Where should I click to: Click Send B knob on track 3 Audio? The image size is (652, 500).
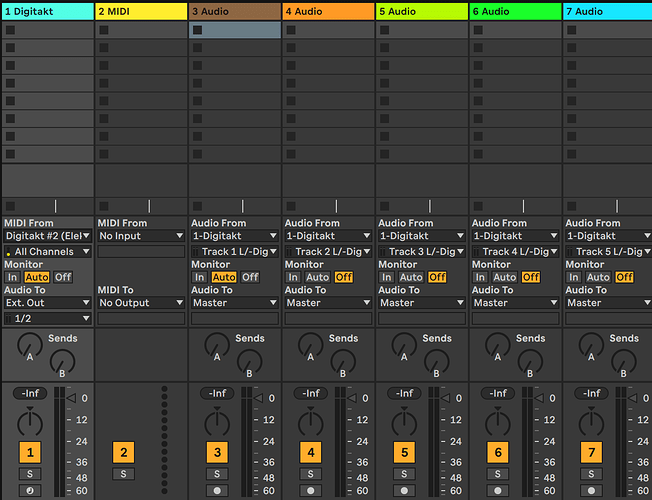coord(249,363)
